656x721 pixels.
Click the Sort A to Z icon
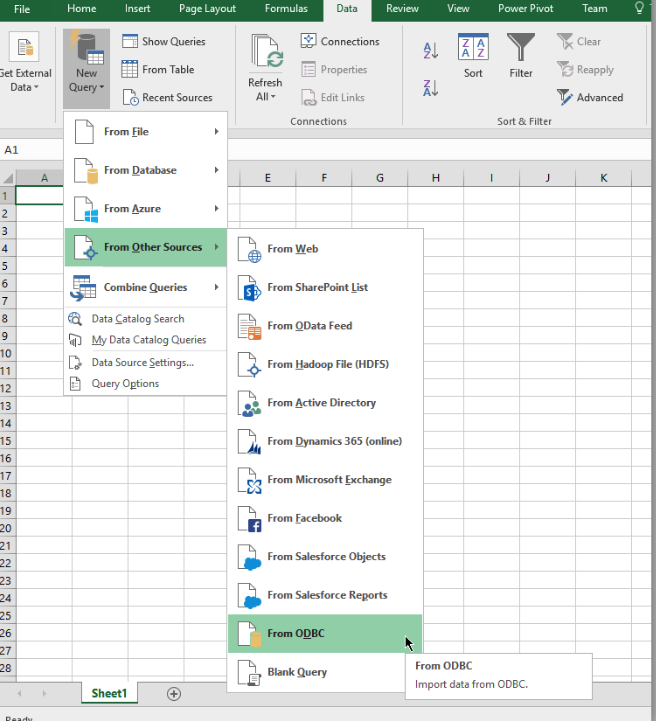click(x=431, y=51)
